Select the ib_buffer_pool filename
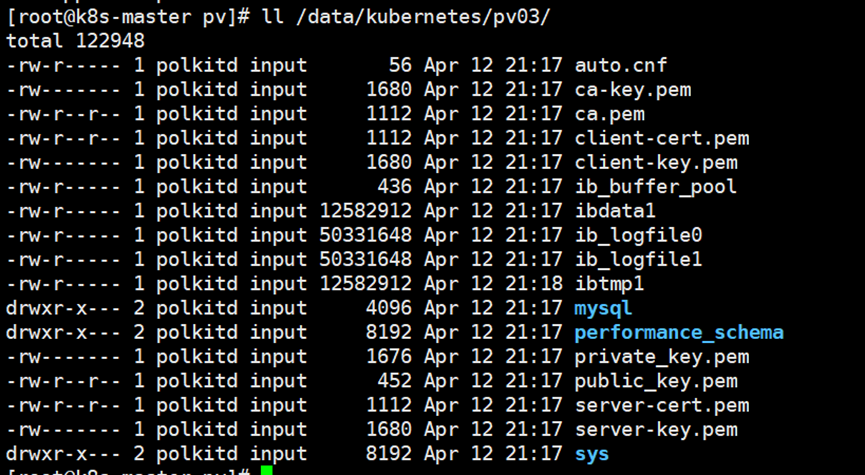 tap(655, 186)
